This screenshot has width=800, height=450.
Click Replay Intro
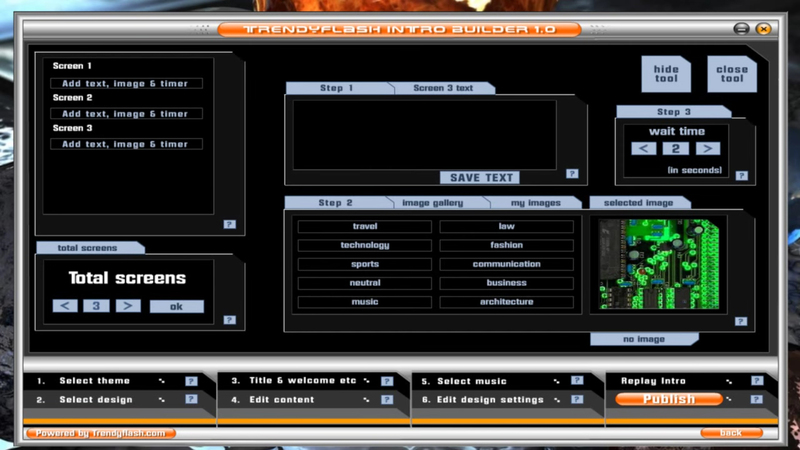pyautogui.click(x=653, y=381)
